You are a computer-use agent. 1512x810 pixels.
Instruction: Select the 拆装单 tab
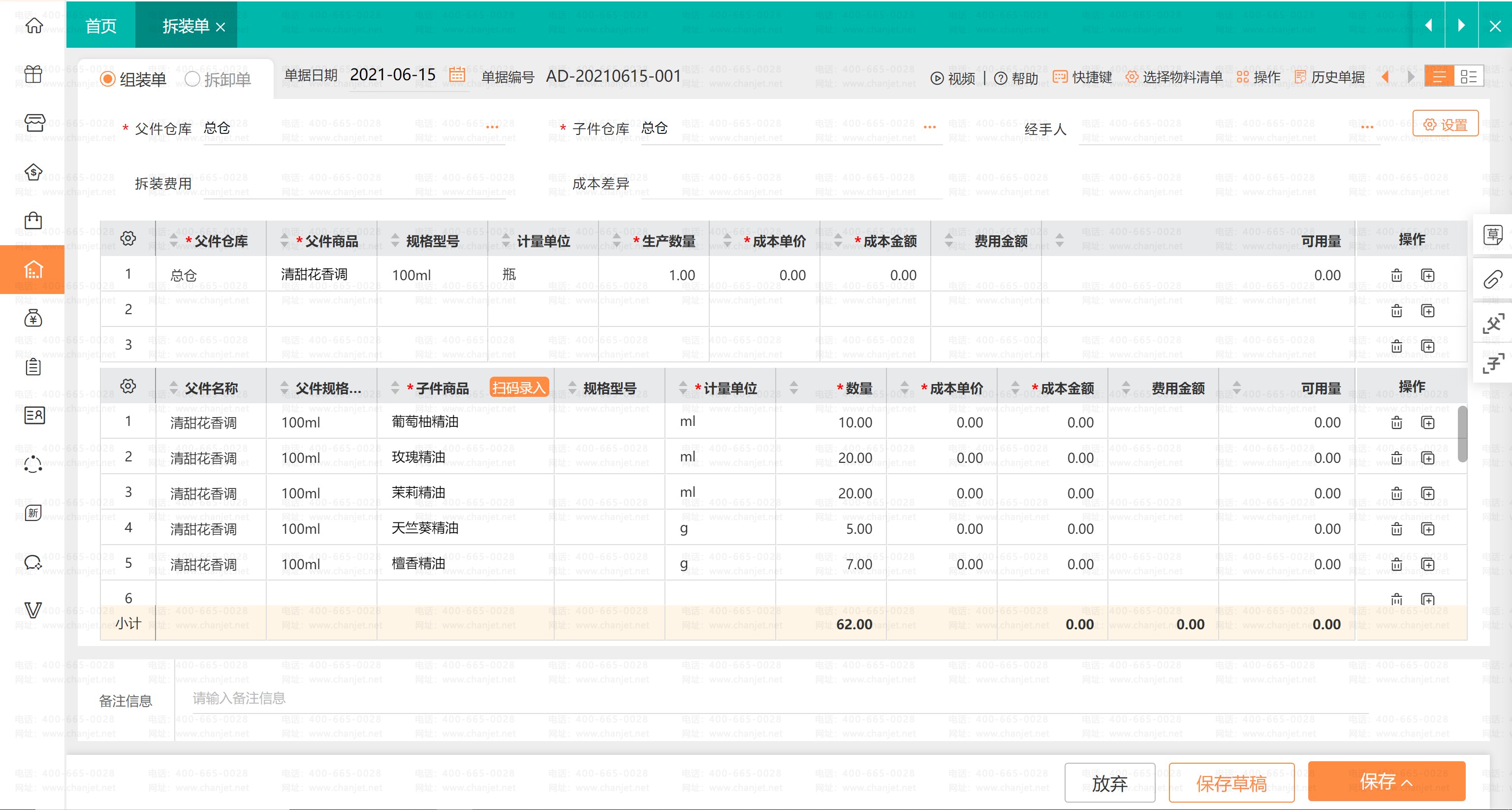pyautogui.click(x=186, y=26)
